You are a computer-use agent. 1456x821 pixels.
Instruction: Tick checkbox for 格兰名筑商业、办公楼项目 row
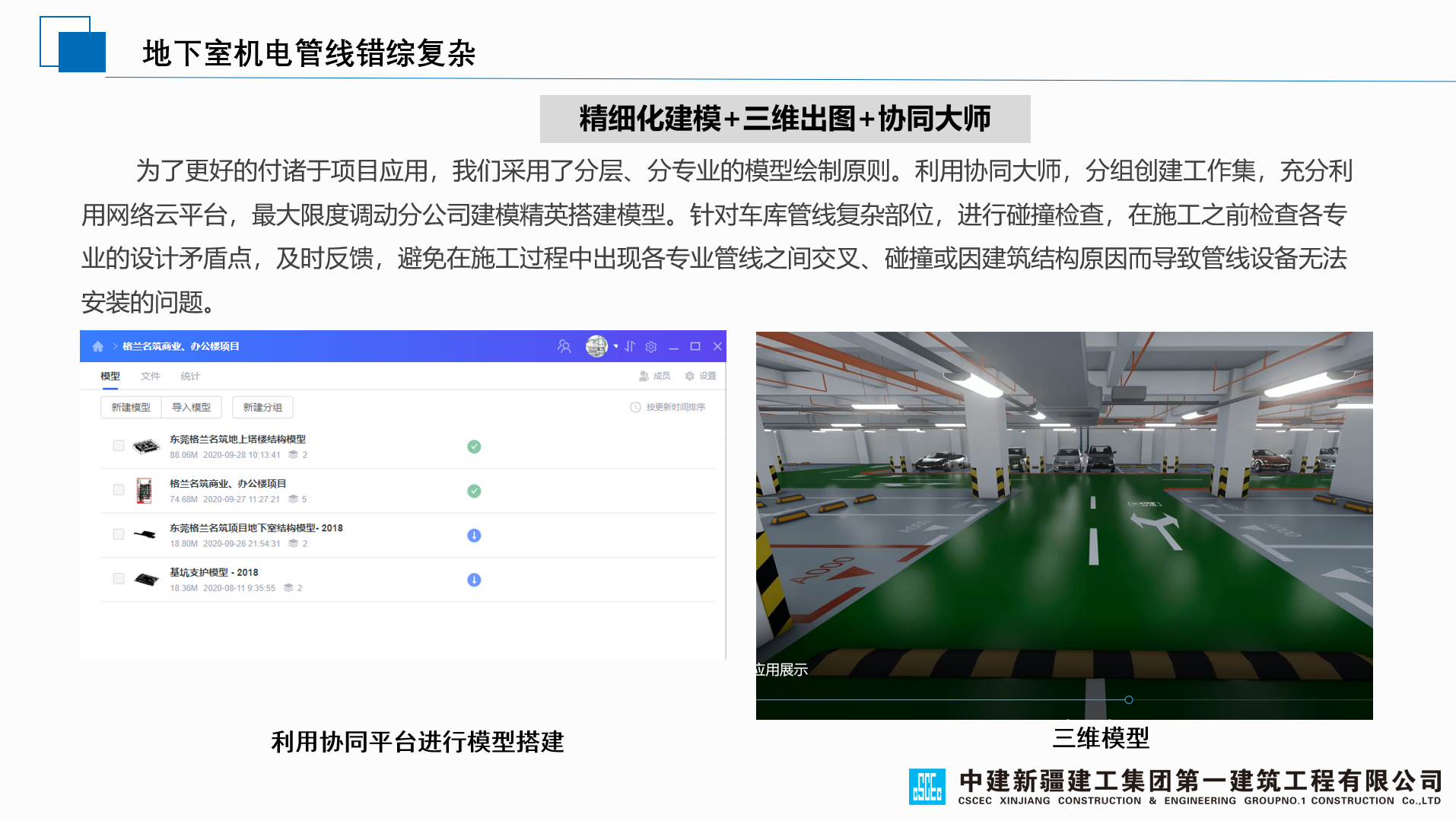(119, 489)
